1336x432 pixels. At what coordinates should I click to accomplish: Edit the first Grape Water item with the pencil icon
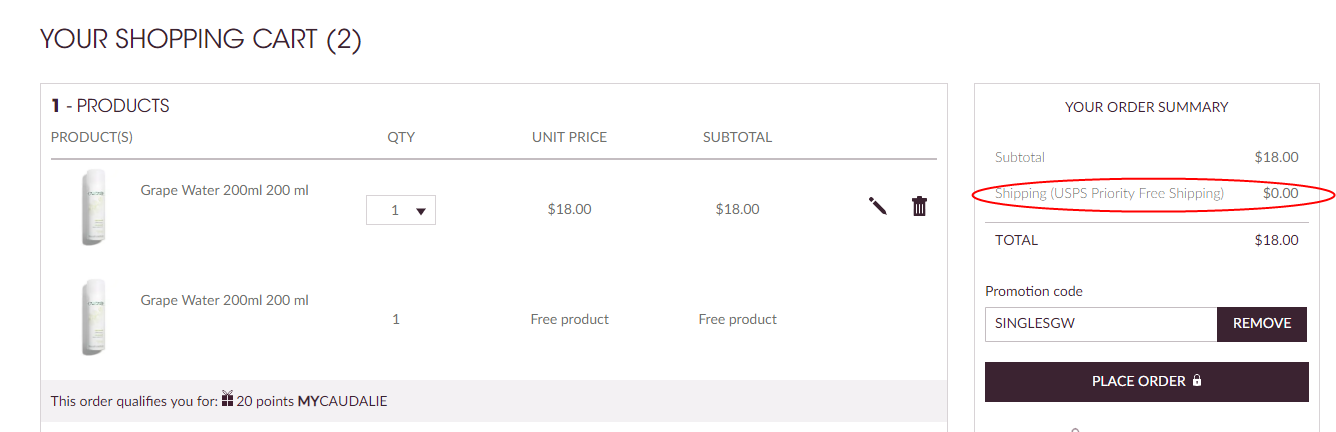click(x=878, y=206)
